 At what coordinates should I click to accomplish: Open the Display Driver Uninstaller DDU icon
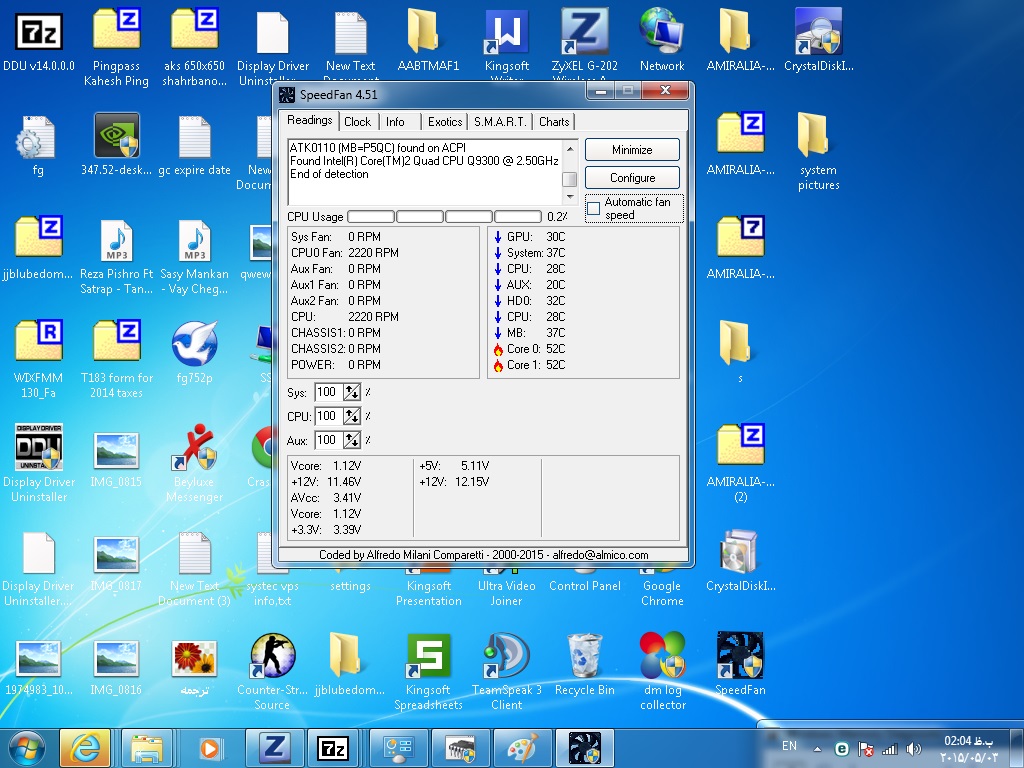39,447
